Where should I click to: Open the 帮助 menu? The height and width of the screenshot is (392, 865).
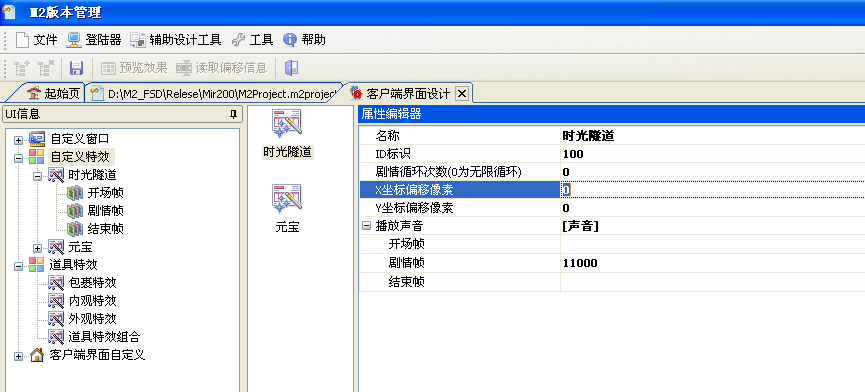tap(304, 40)
